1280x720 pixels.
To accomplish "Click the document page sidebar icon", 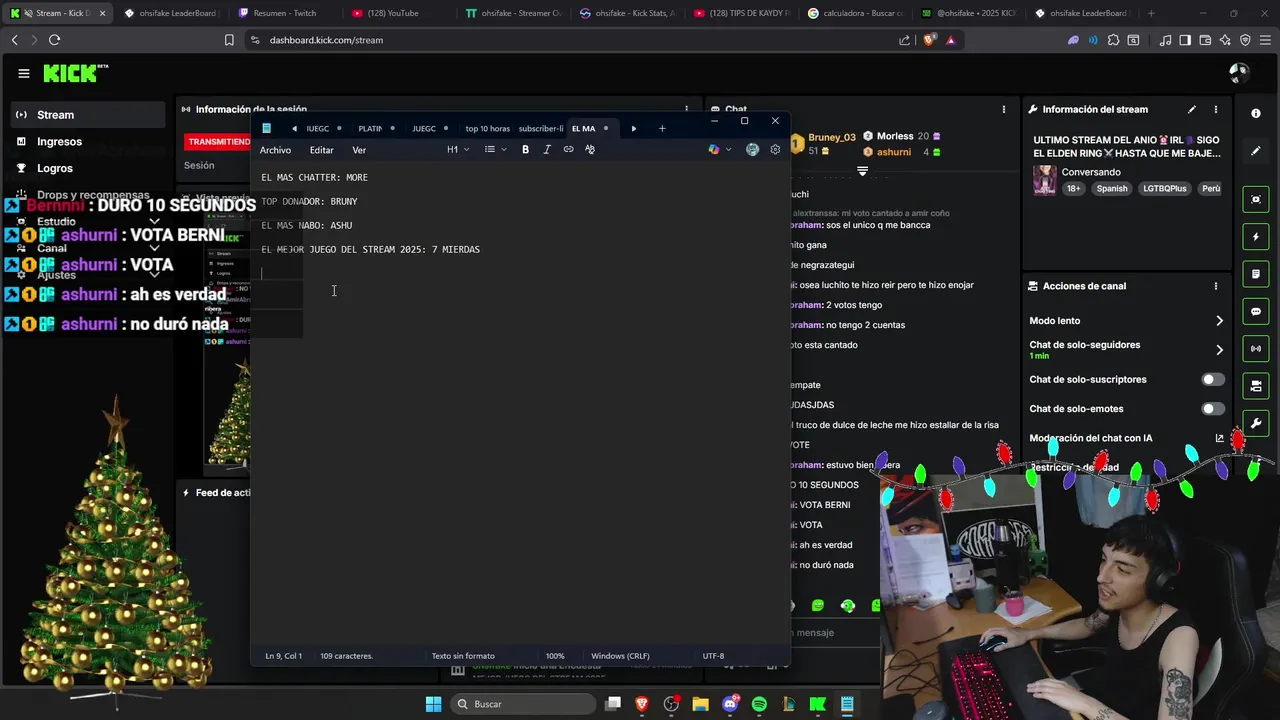I will pyautogui.click(x=1256, y=274).
